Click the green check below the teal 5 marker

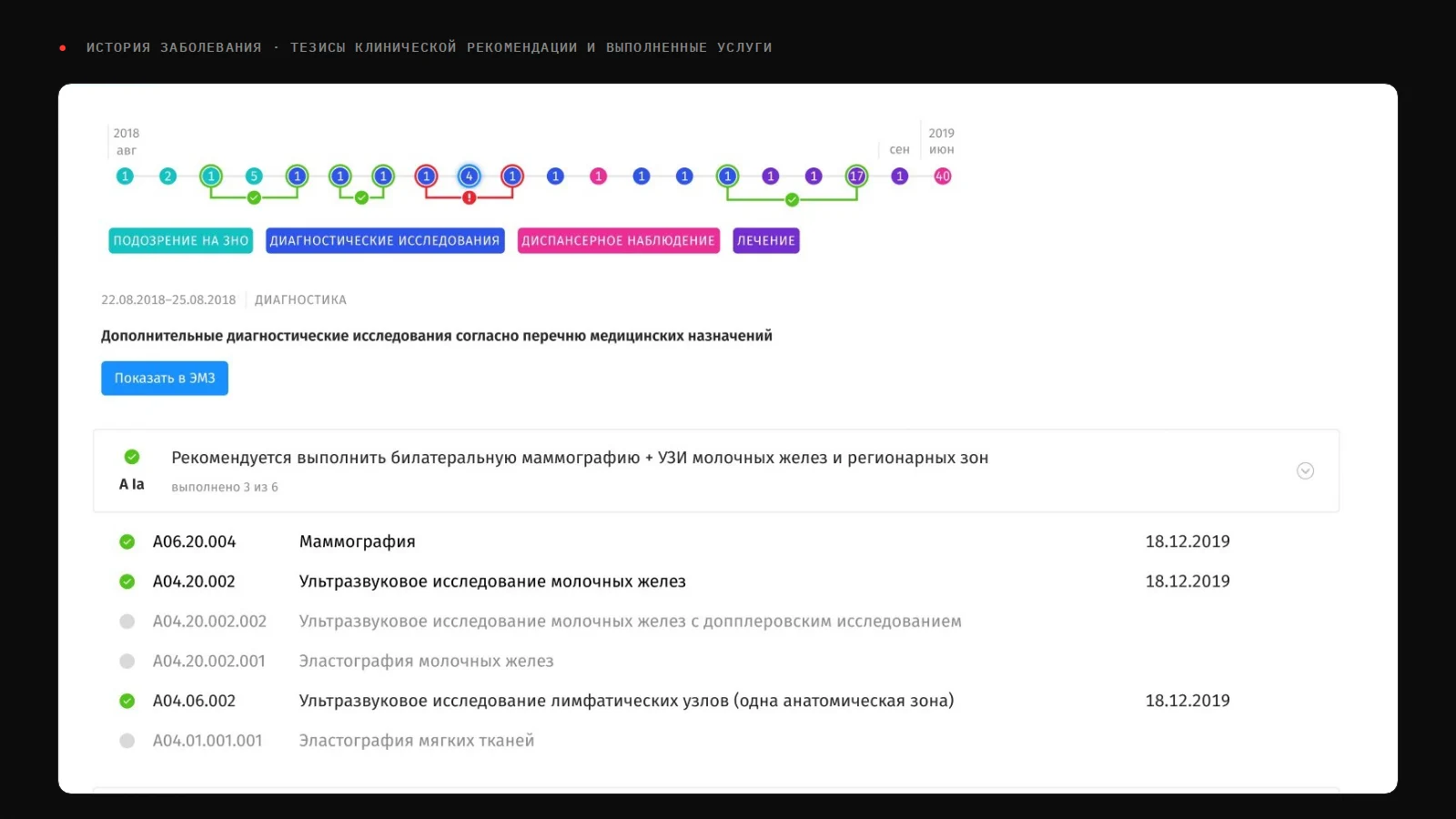254,197
